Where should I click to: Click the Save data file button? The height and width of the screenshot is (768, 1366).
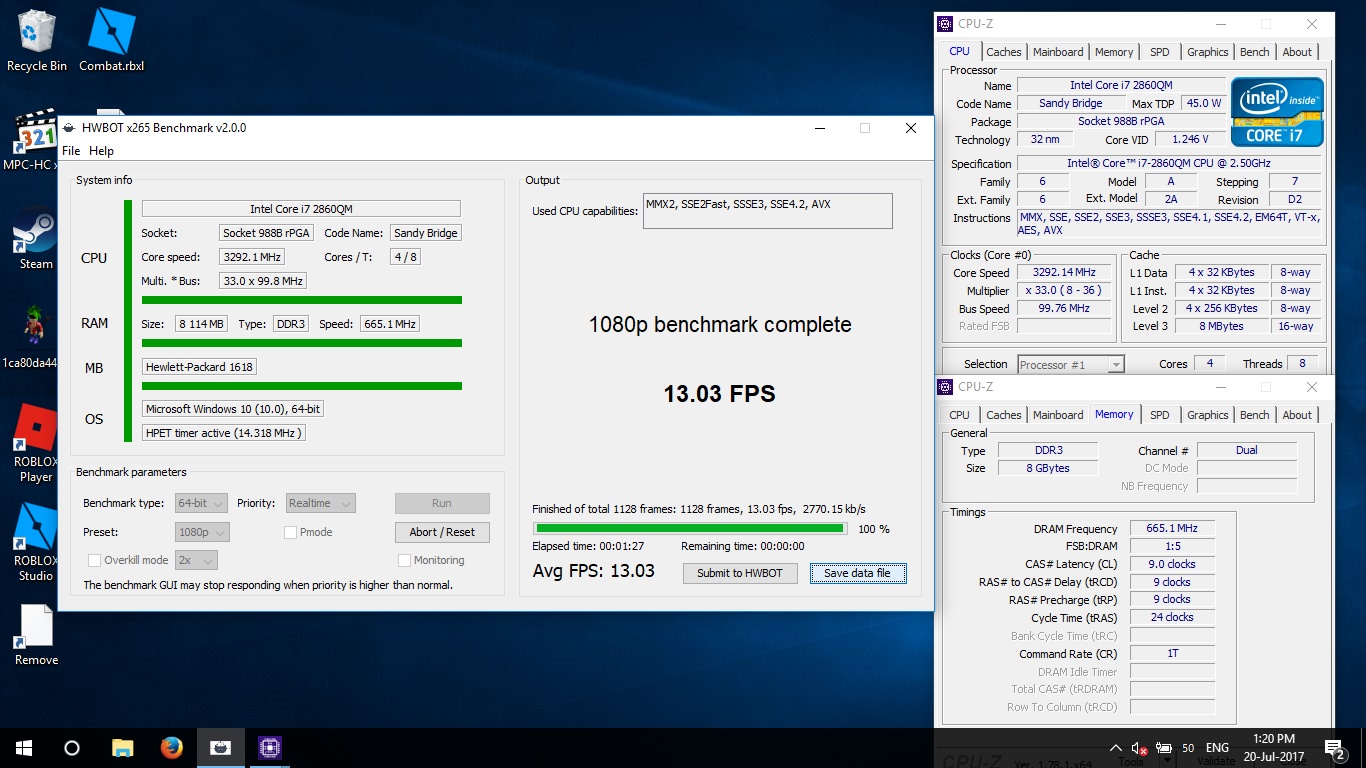click(857, 573)
